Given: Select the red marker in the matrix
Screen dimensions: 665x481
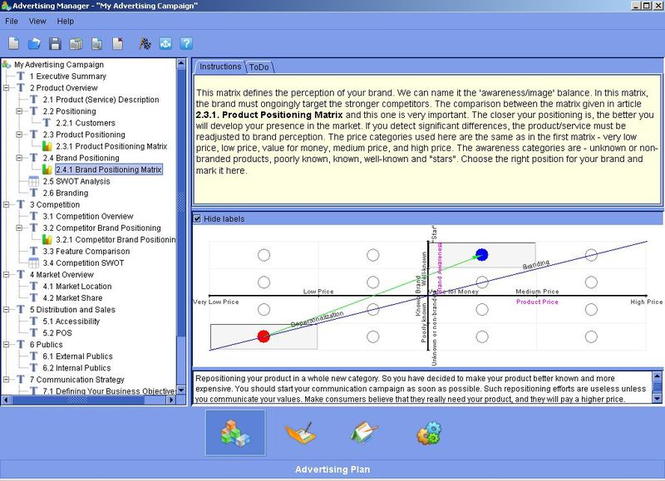Looking at the screenshot, I should [x=264, y=336].
